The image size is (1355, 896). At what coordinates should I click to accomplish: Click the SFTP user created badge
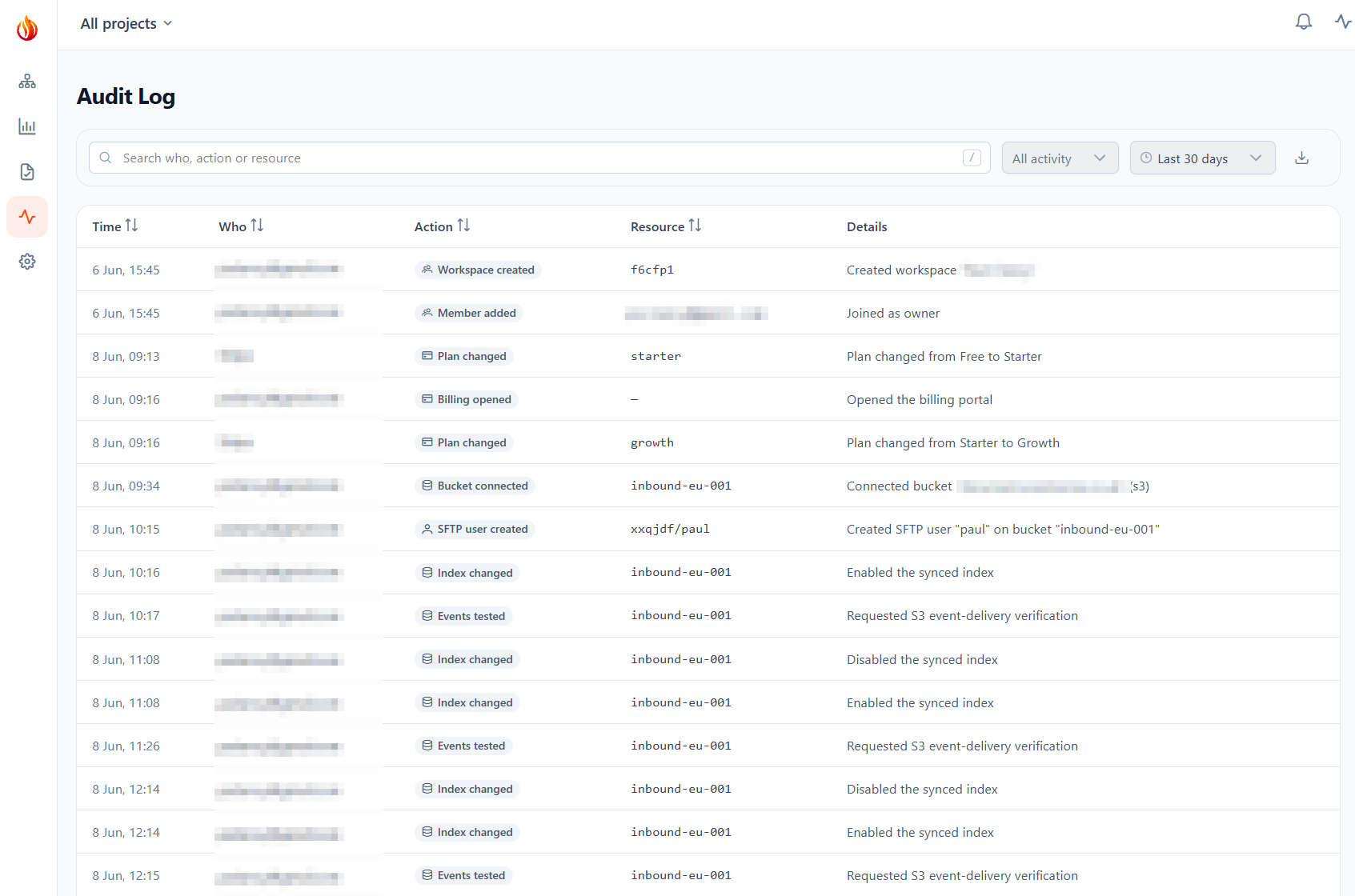coord(475,529)
